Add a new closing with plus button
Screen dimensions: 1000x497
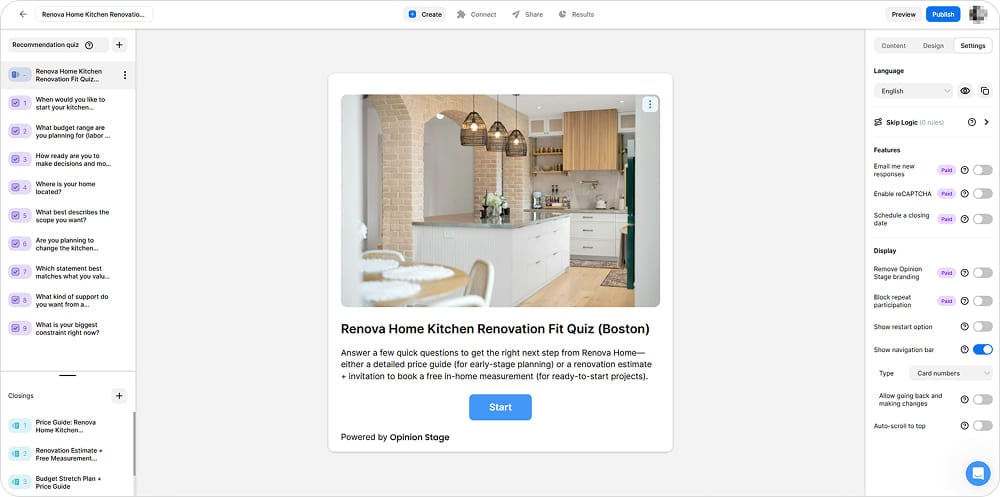(119, 396)
